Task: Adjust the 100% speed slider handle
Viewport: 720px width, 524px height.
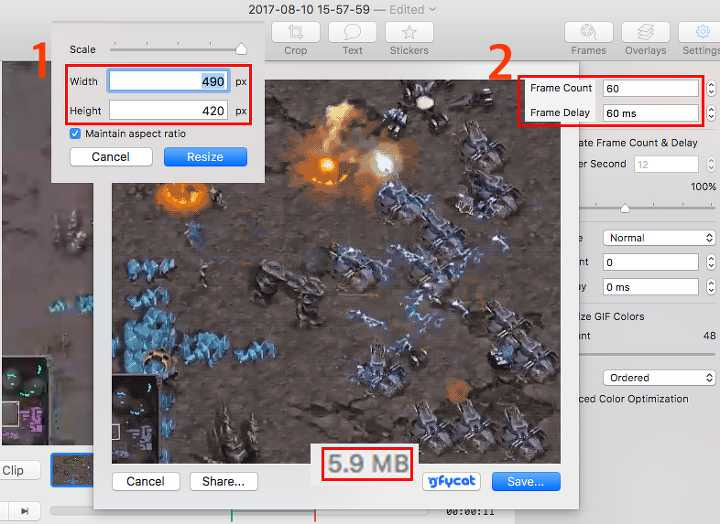Action: tap(624, 208)
